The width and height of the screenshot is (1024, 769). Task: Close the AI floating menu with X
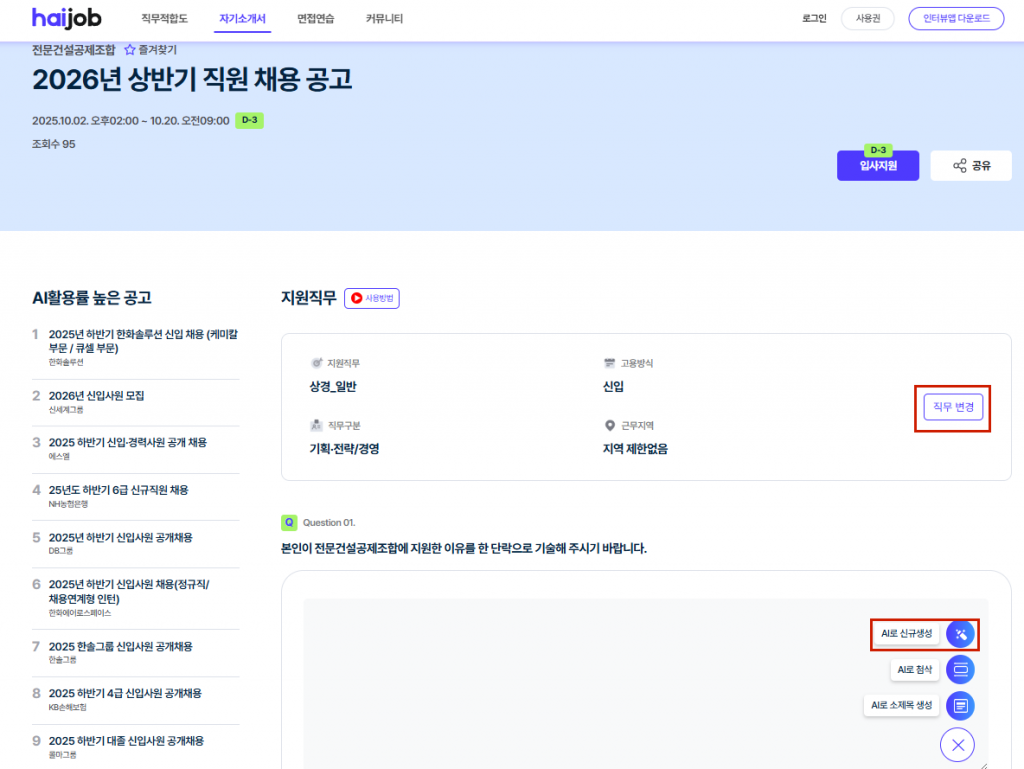click(x=957, y=744)
